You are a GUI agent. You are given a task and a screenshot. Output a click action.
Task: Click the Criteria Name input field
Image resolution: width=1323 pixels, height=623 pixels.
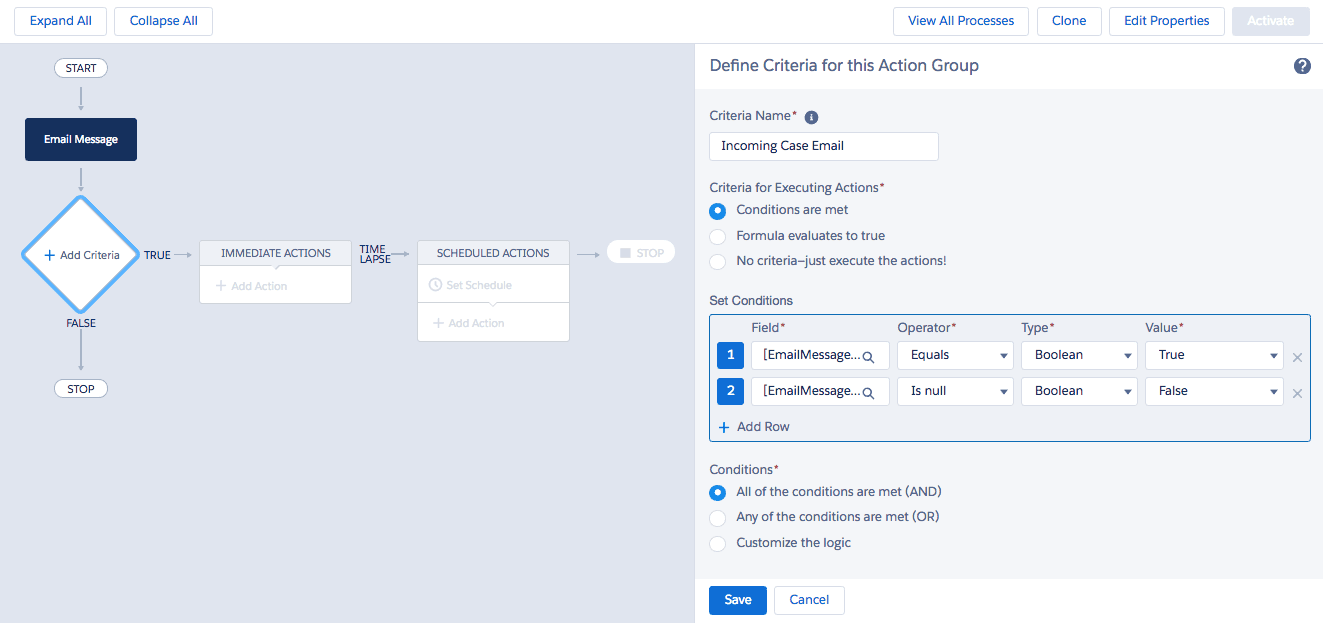823,146
